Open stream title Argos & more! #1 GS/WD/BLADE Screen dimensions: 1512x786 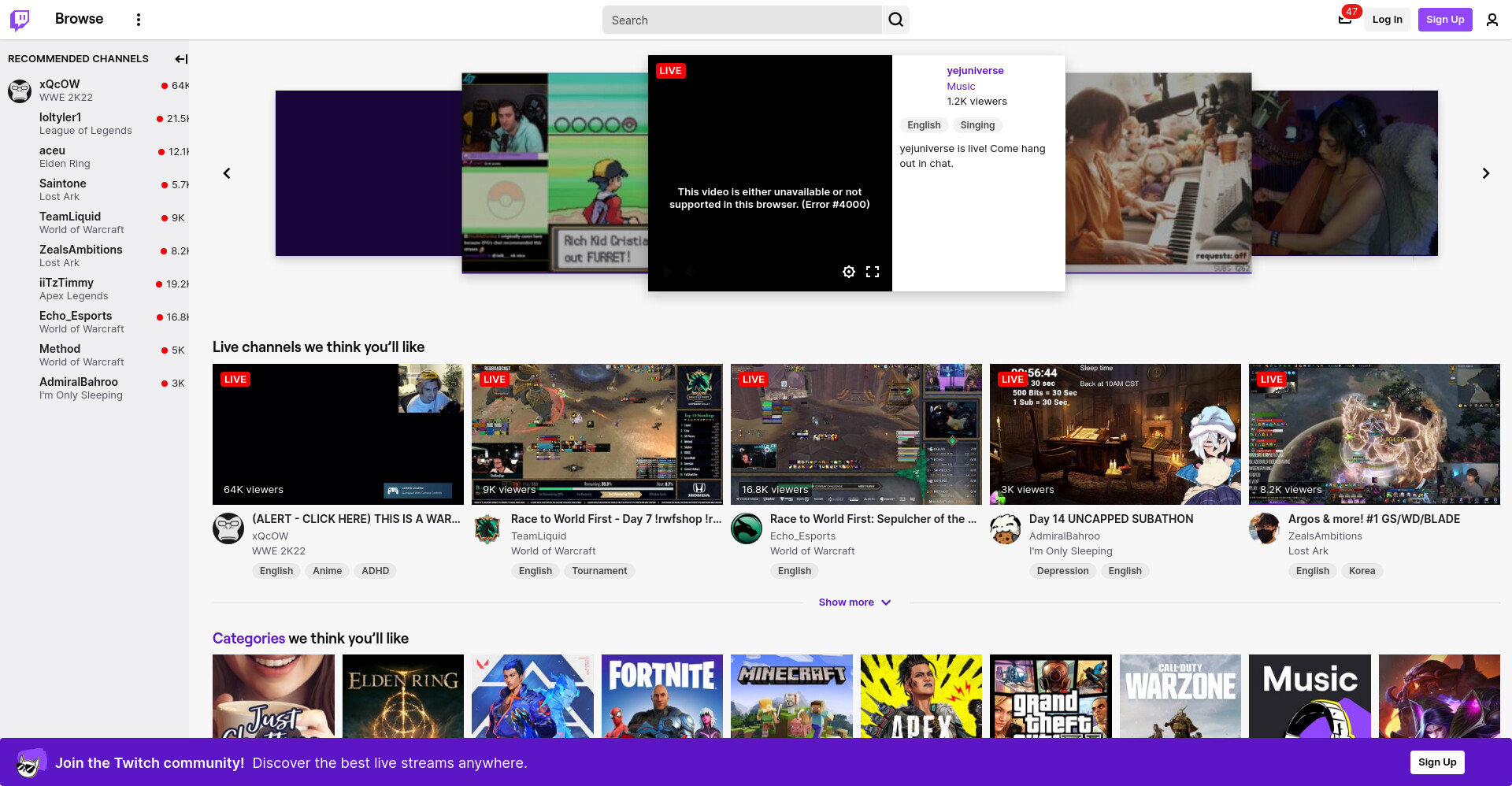tap(1374, 519)
